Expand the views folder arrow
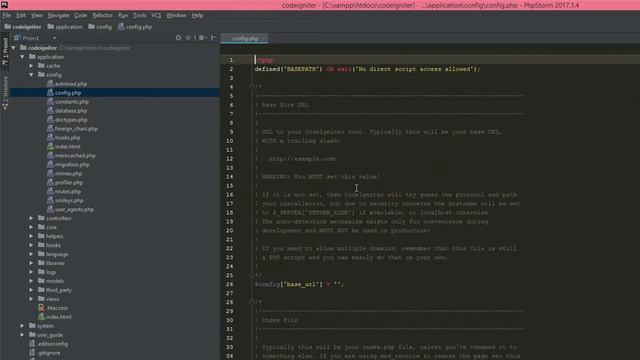 click(31, 299)
